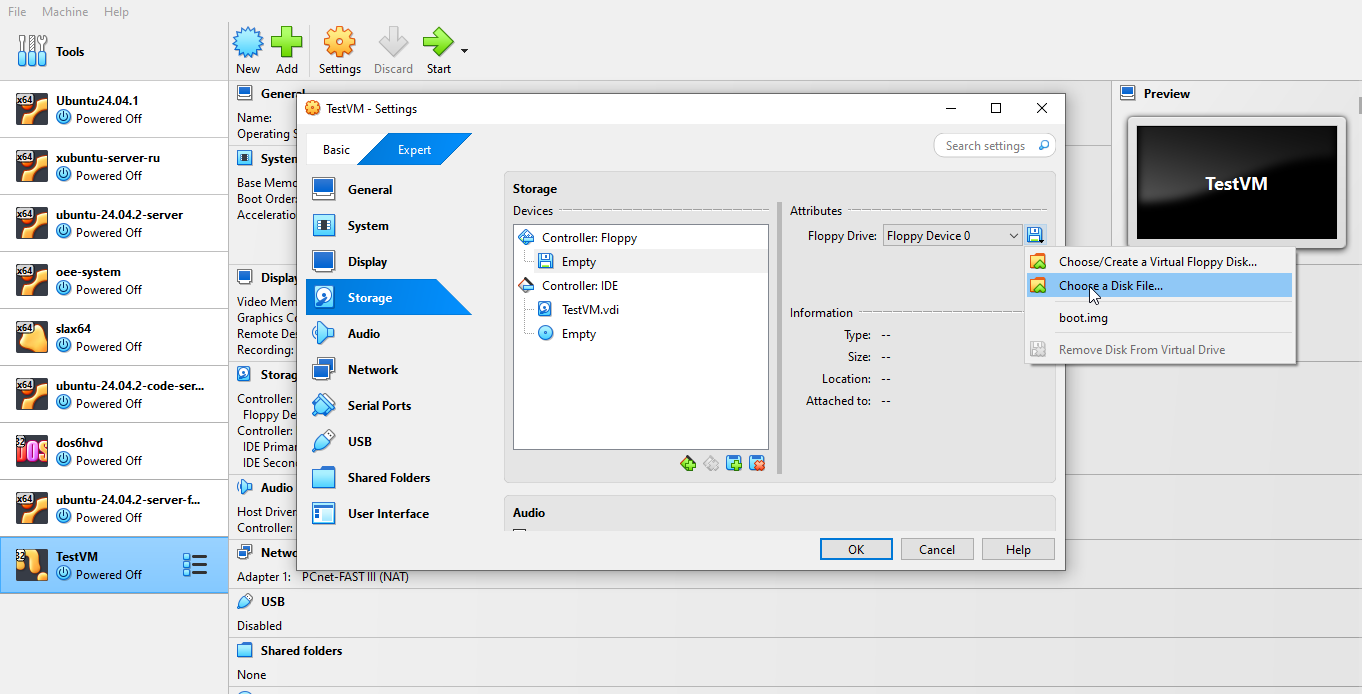Choose 'Choose/Create a Virtual Floppy Disk...' menu entry
The height and width of the screenshot is (694, 1362).
[x=1157, y=262]
